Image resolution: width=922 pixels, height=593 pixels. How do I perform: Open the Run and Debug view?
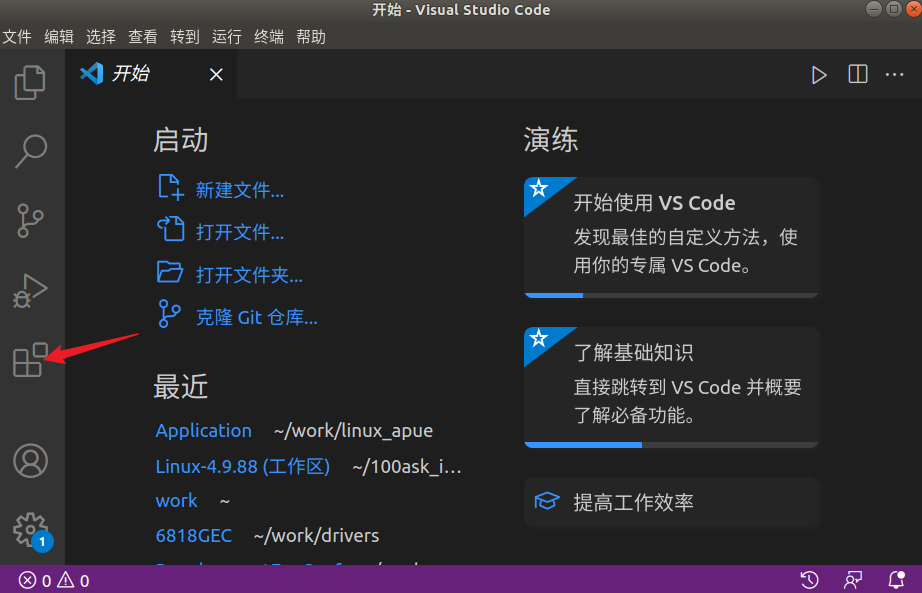pyautogui.click(x=30, y=291)
